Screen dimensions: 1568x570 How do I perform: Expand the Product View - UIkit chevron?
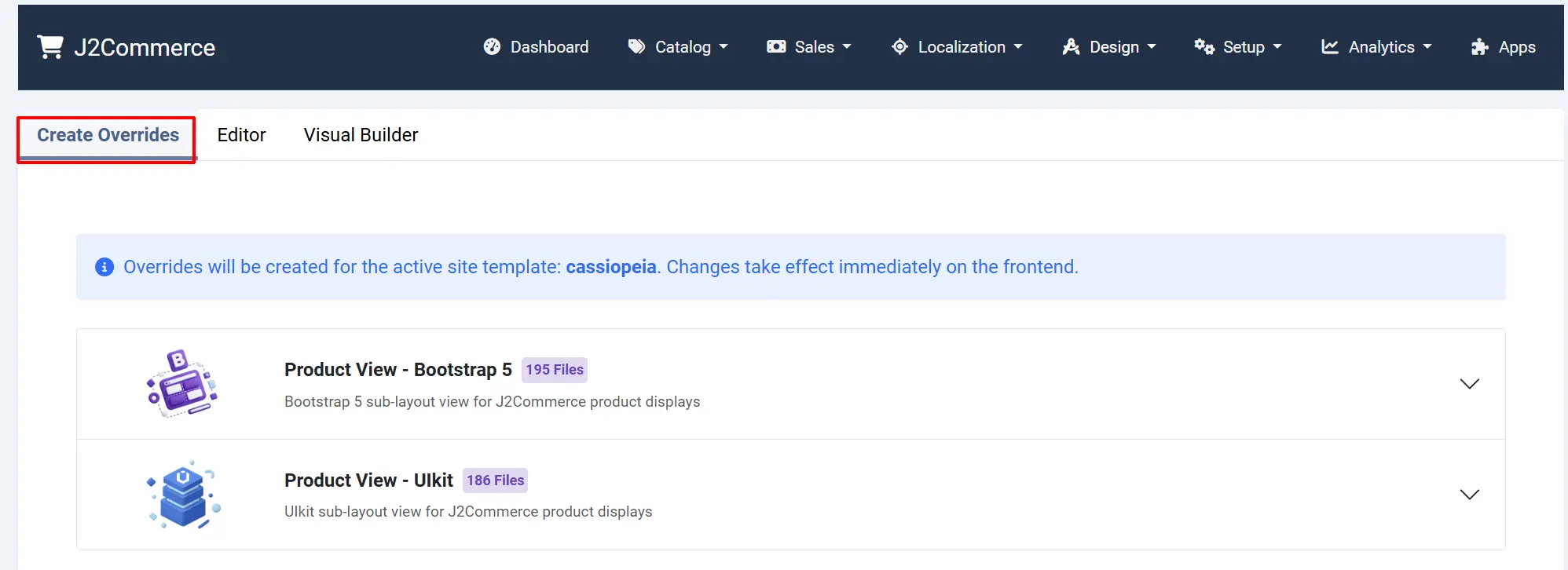point(1470,495)
